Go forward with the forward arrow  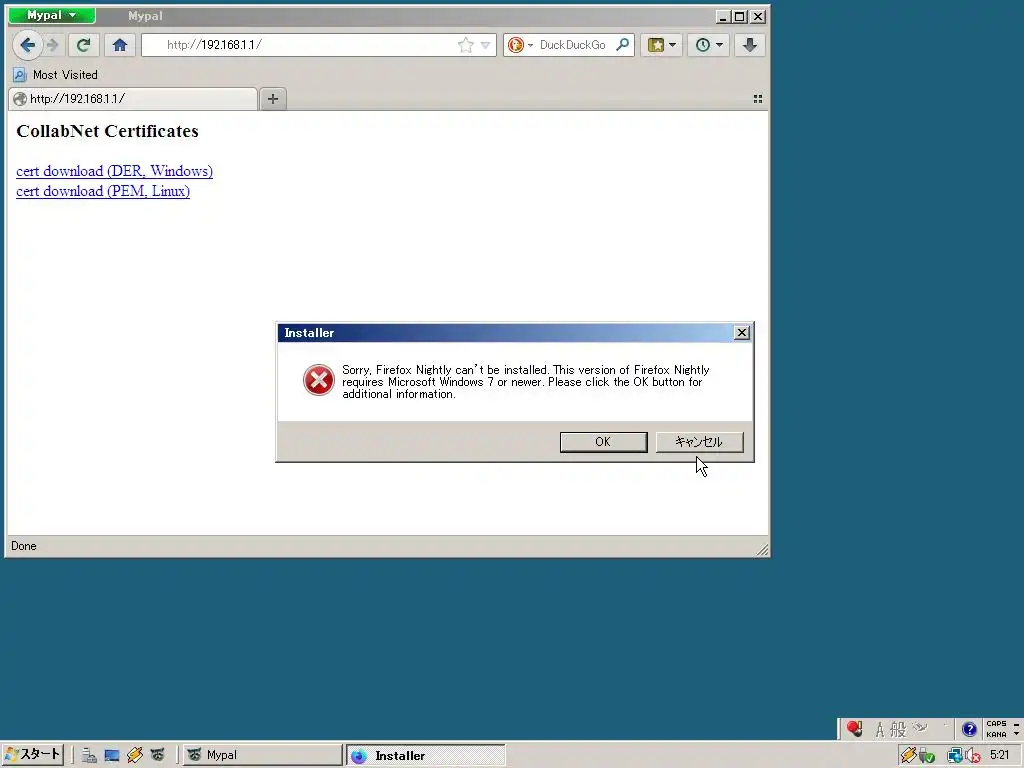pyautogui.click(x=53, y=45)
